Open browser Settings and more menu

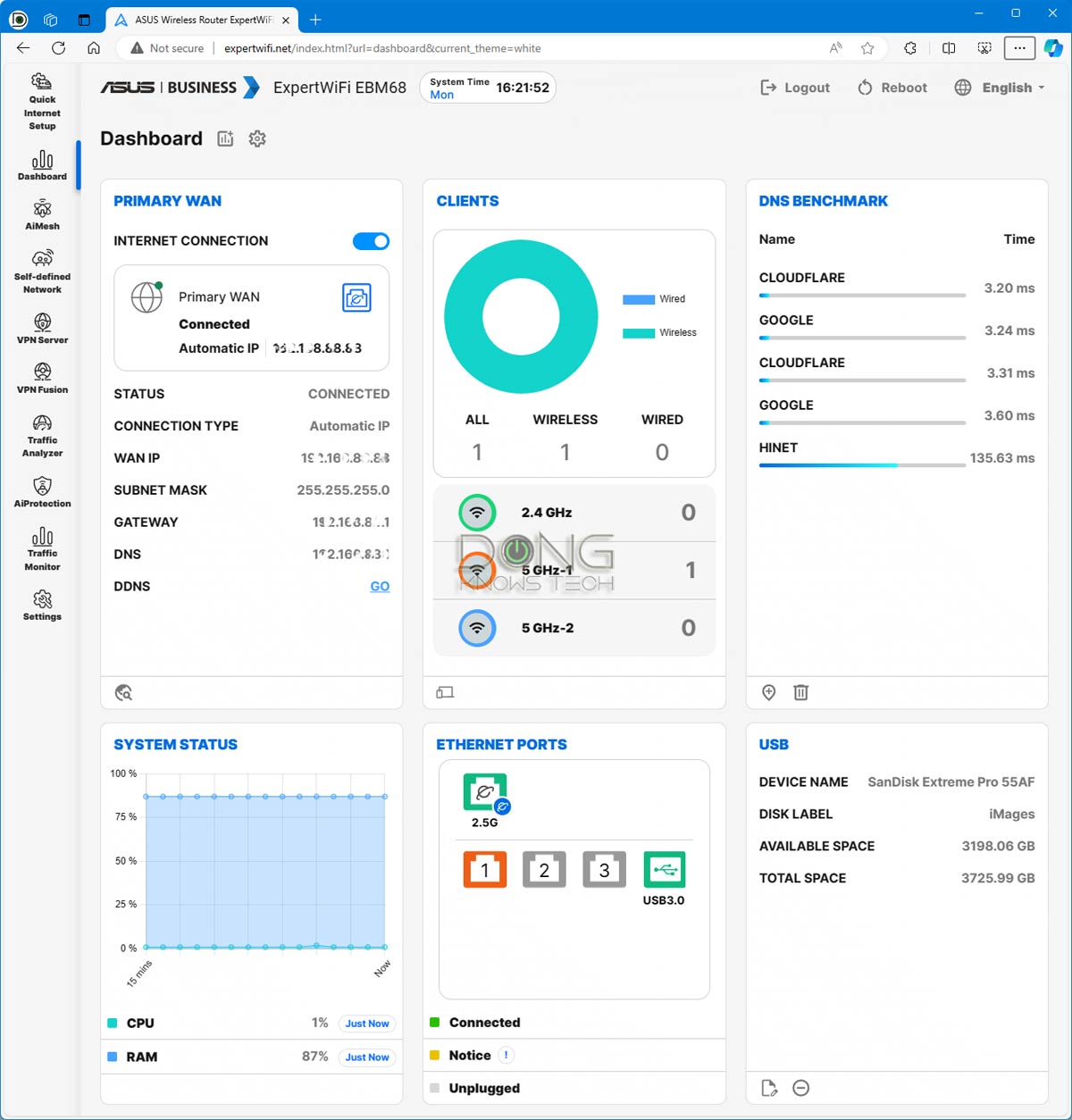click(1019, 48)
